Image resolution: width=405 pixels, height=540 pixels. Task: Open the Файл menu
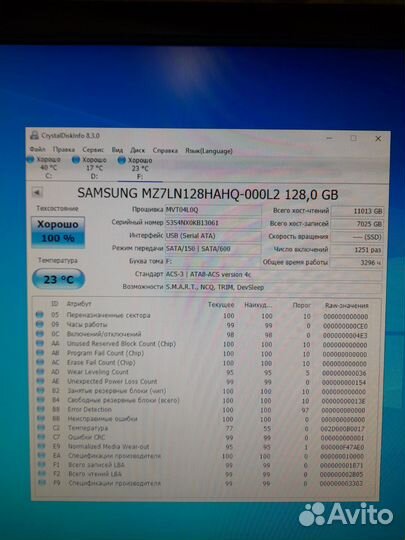(38, 149)
